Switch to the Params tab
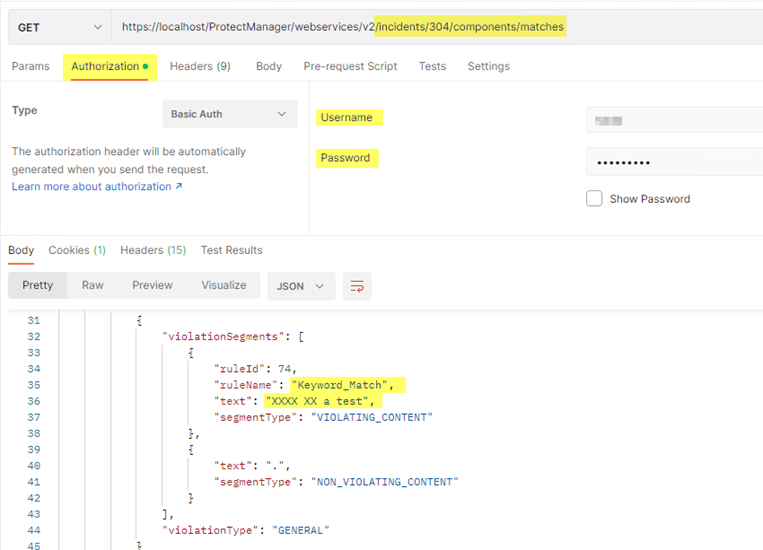Image resolution: width=763 pixels, height=550 pixels. [x=30, y=66]
